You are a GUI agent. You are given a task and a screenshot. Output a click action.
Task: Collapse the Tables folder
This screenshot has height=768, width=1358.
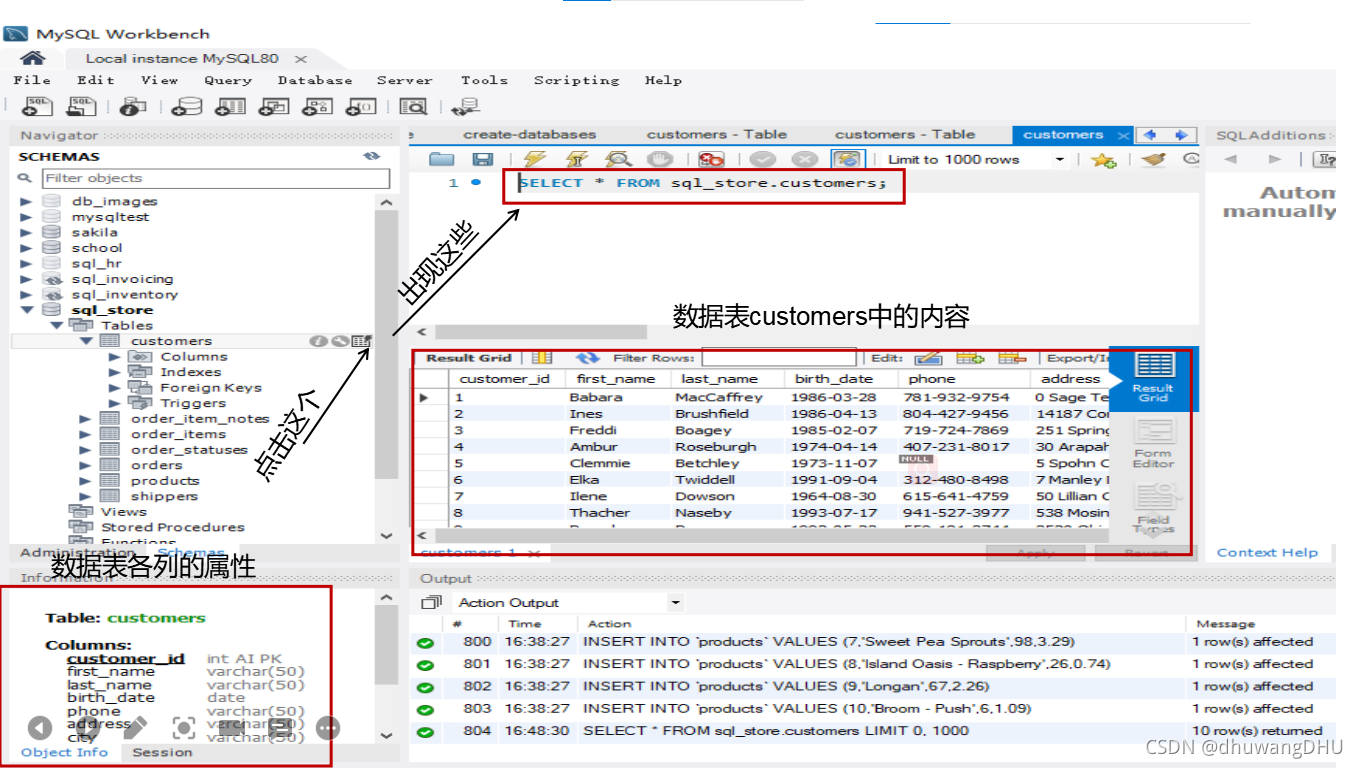pos(57,325)
